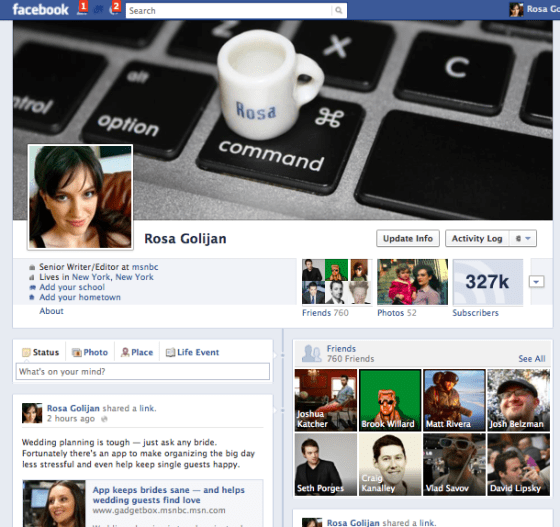The height and width of the screenshot is (527, 560).
Task: Click the What's on your mind box
Action: coord(143,372)
